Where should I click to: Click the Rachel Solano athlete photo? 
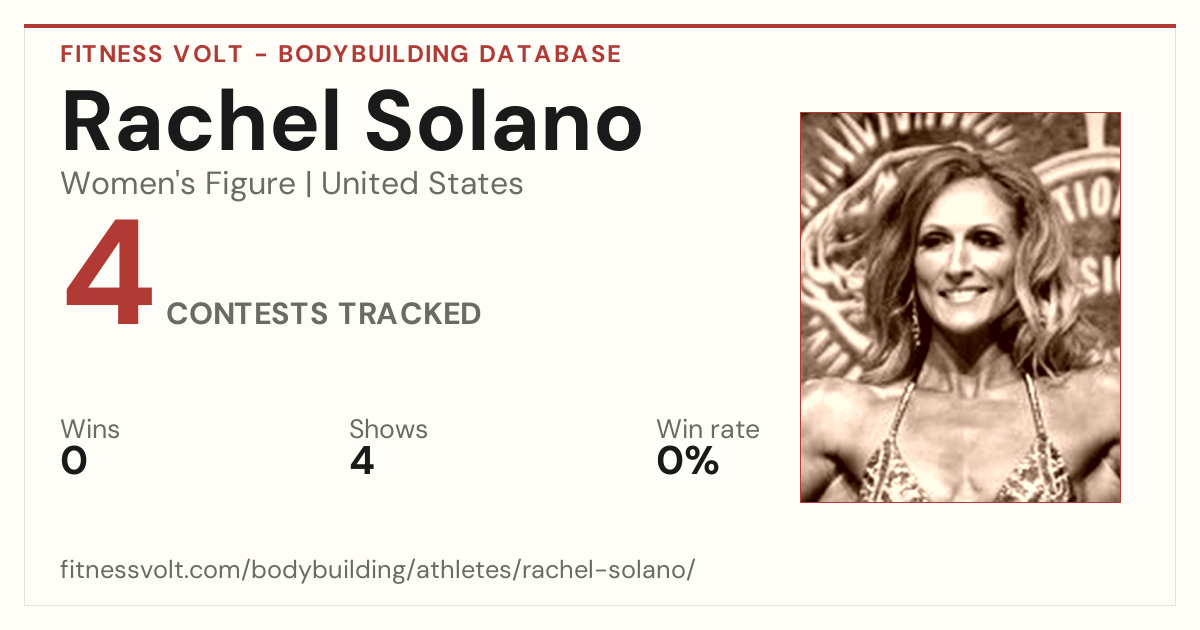[x=960, y=307]
